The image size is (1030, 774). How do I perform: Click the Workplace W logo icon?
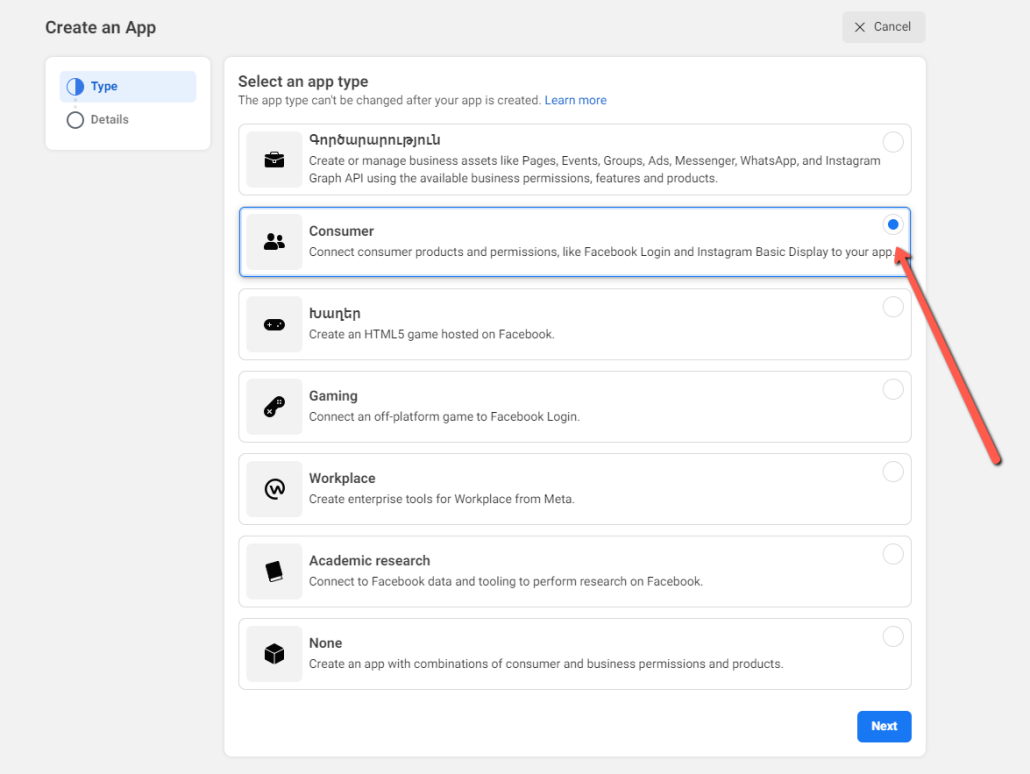point(273,488)
